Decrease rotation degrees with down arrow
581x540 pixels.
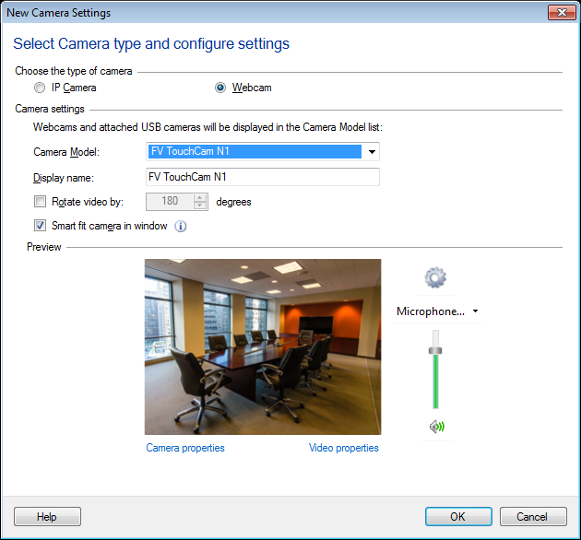click(200, 206)
